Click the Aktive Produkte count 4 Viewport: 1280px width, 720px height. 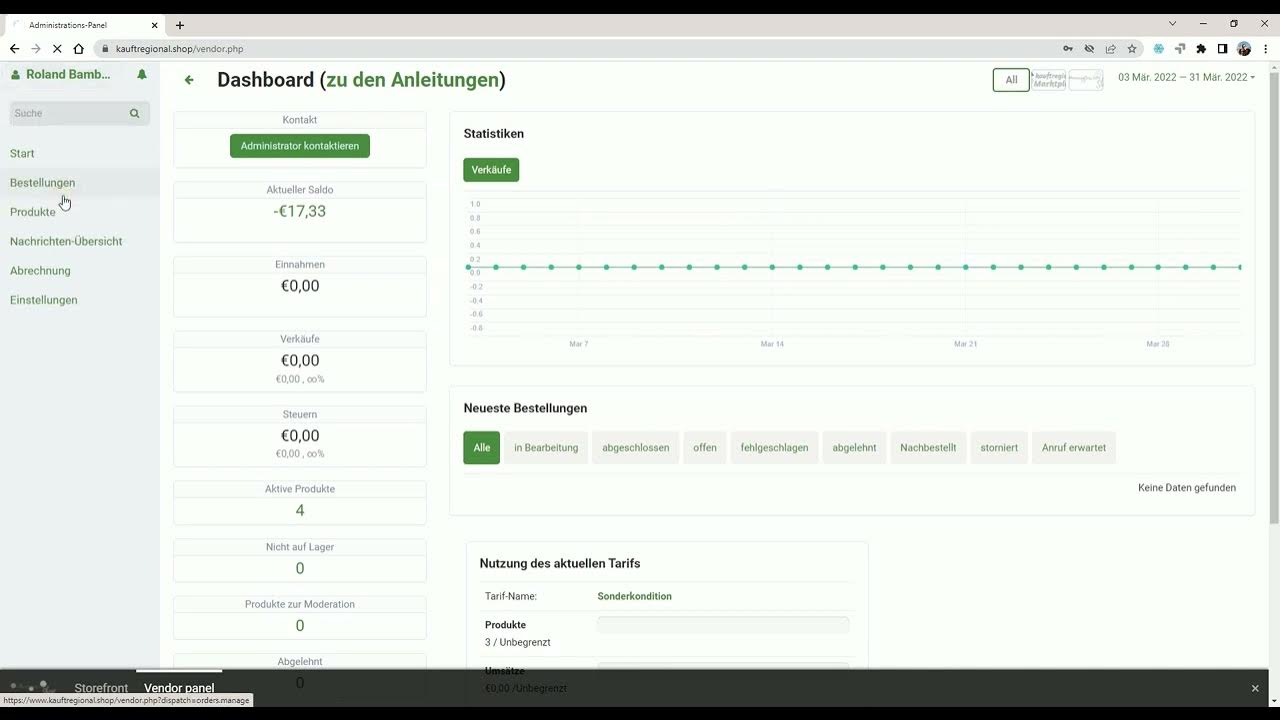[300, 510]
